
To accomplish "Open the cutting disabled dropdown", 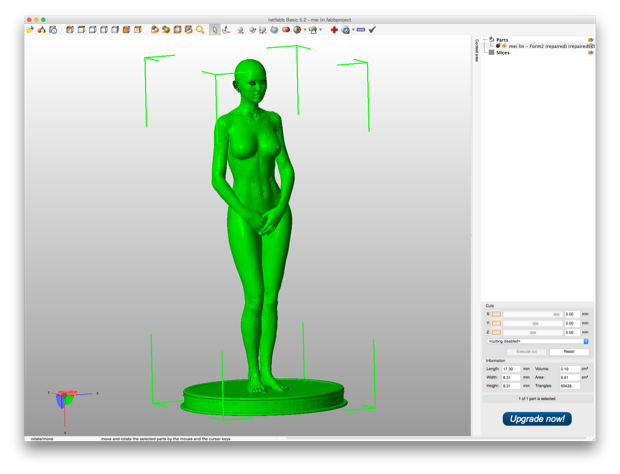I will (538, 341).
